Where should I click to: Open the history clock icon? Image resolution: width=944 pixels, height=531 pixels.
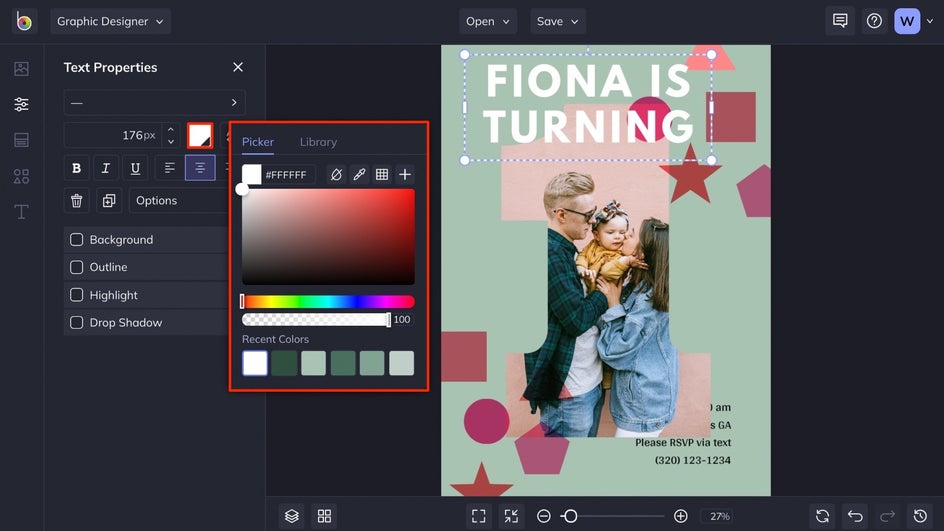(920, 516)
